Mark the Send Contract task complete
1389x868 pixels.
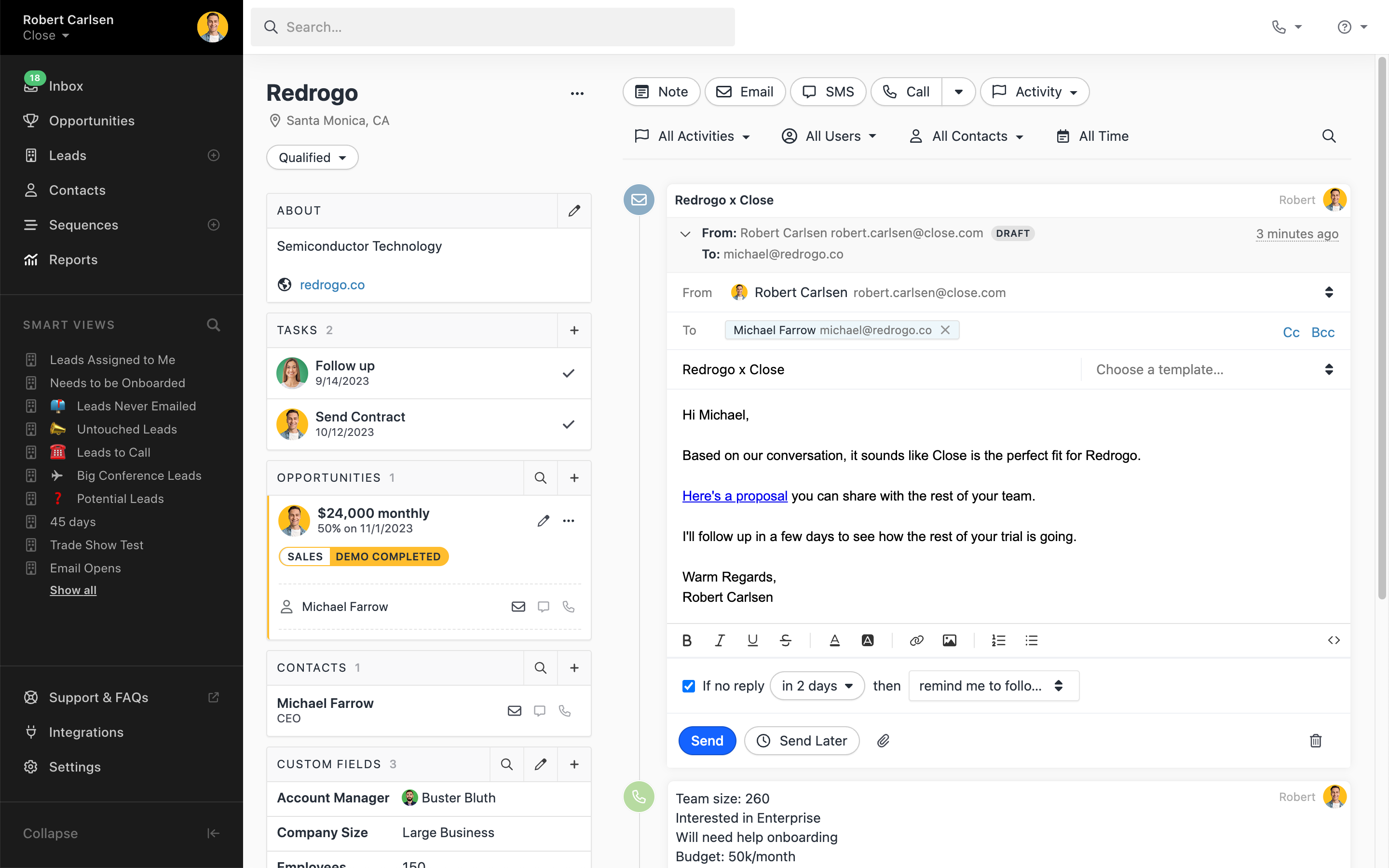click(x=568, y=424)
